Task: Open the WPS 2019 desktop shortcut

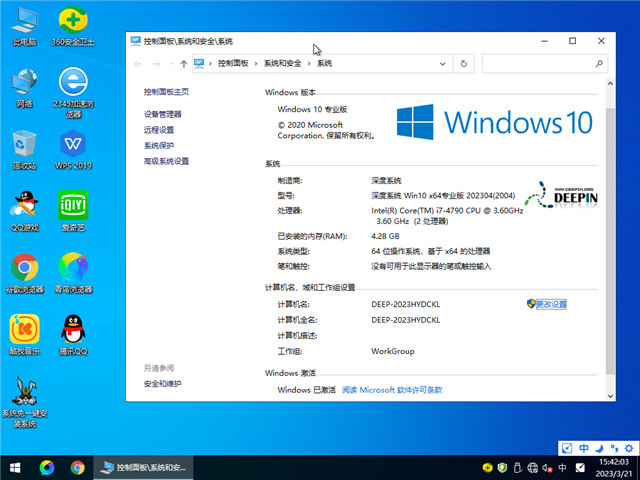Action: pos(72,144)
